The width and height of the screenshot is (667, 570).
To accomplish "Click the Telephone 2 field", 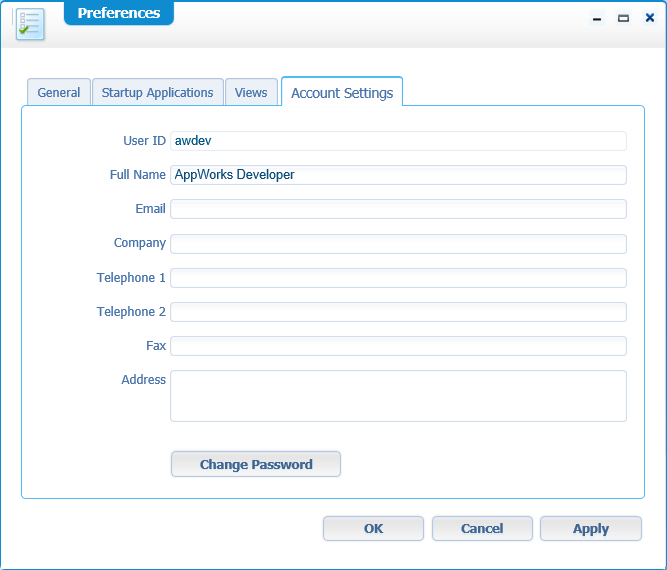I will [398, 312].
